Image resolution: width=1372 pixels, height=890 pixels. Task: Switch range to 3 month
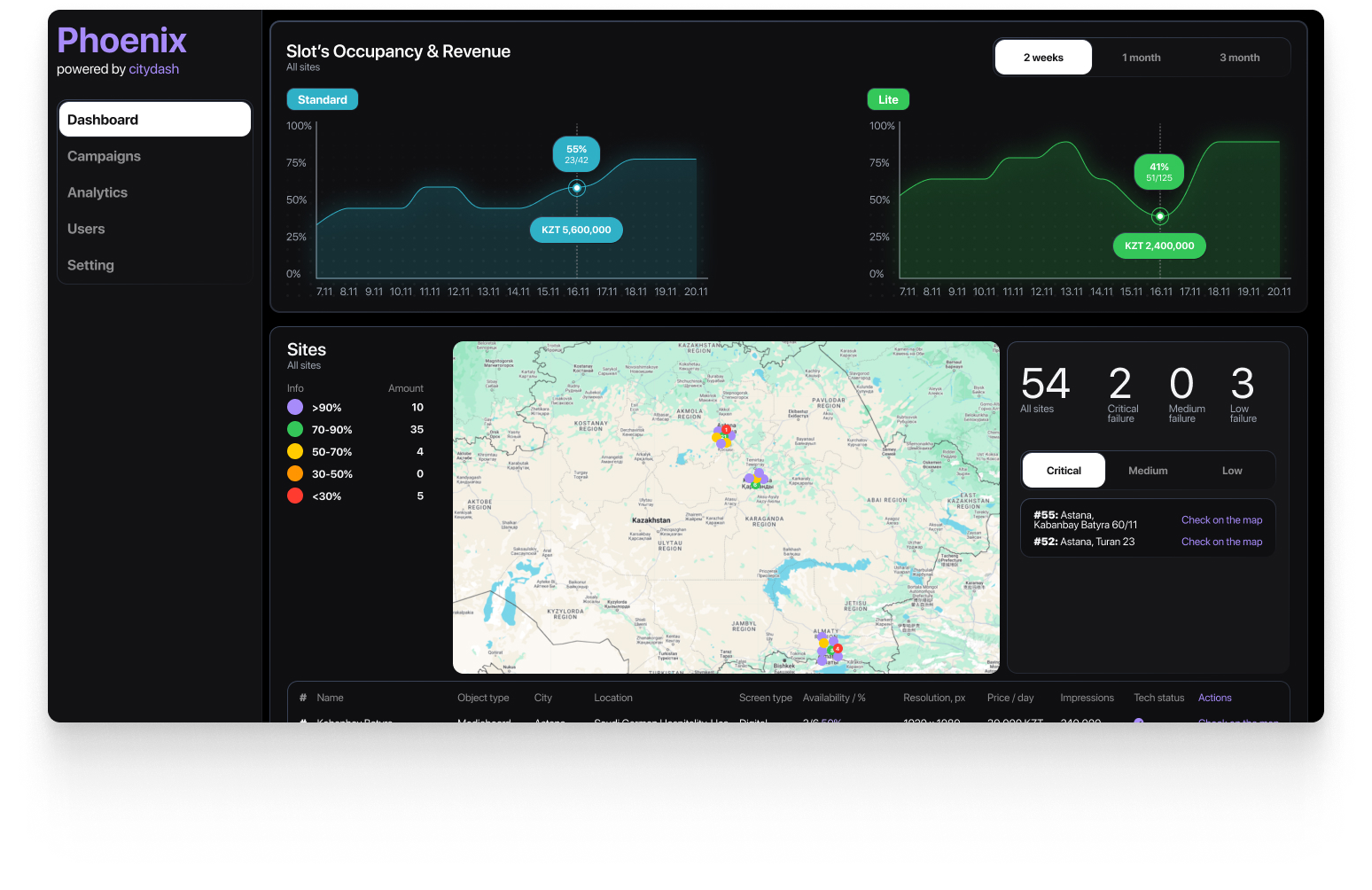pyautogui.click(x=1239, y=58)
